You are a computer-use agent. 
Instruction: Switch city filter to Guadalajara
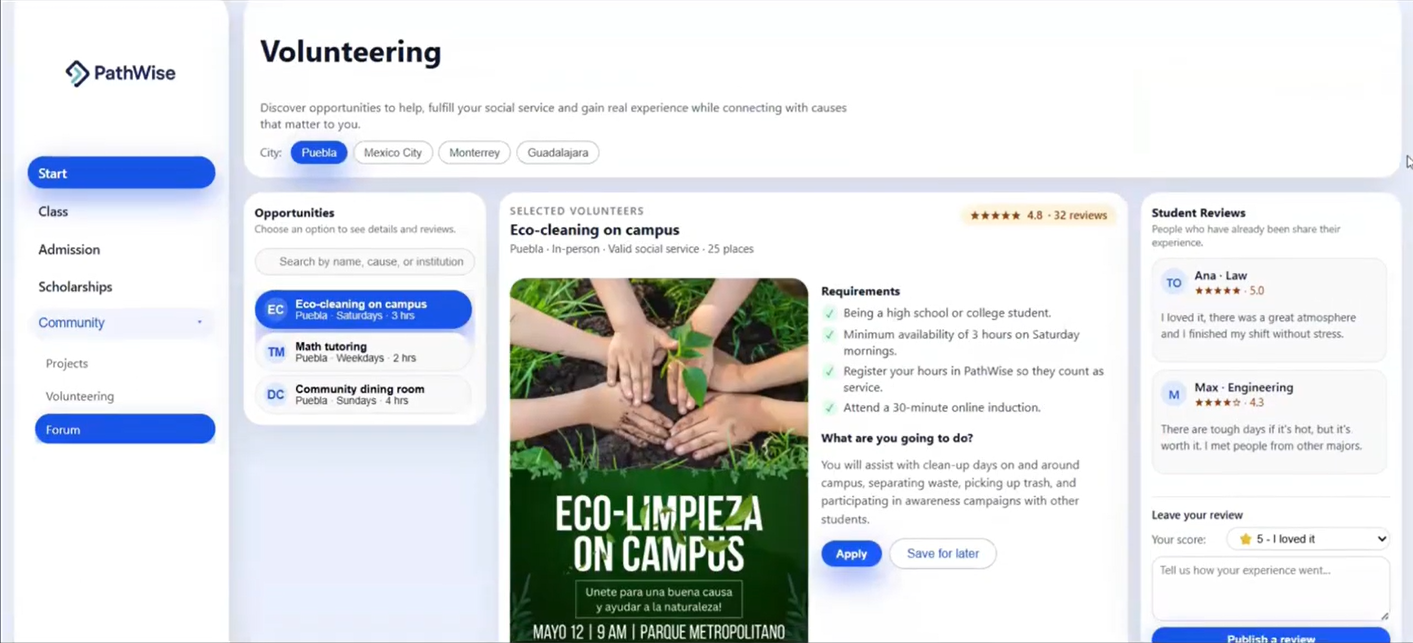tap(557, 153)
